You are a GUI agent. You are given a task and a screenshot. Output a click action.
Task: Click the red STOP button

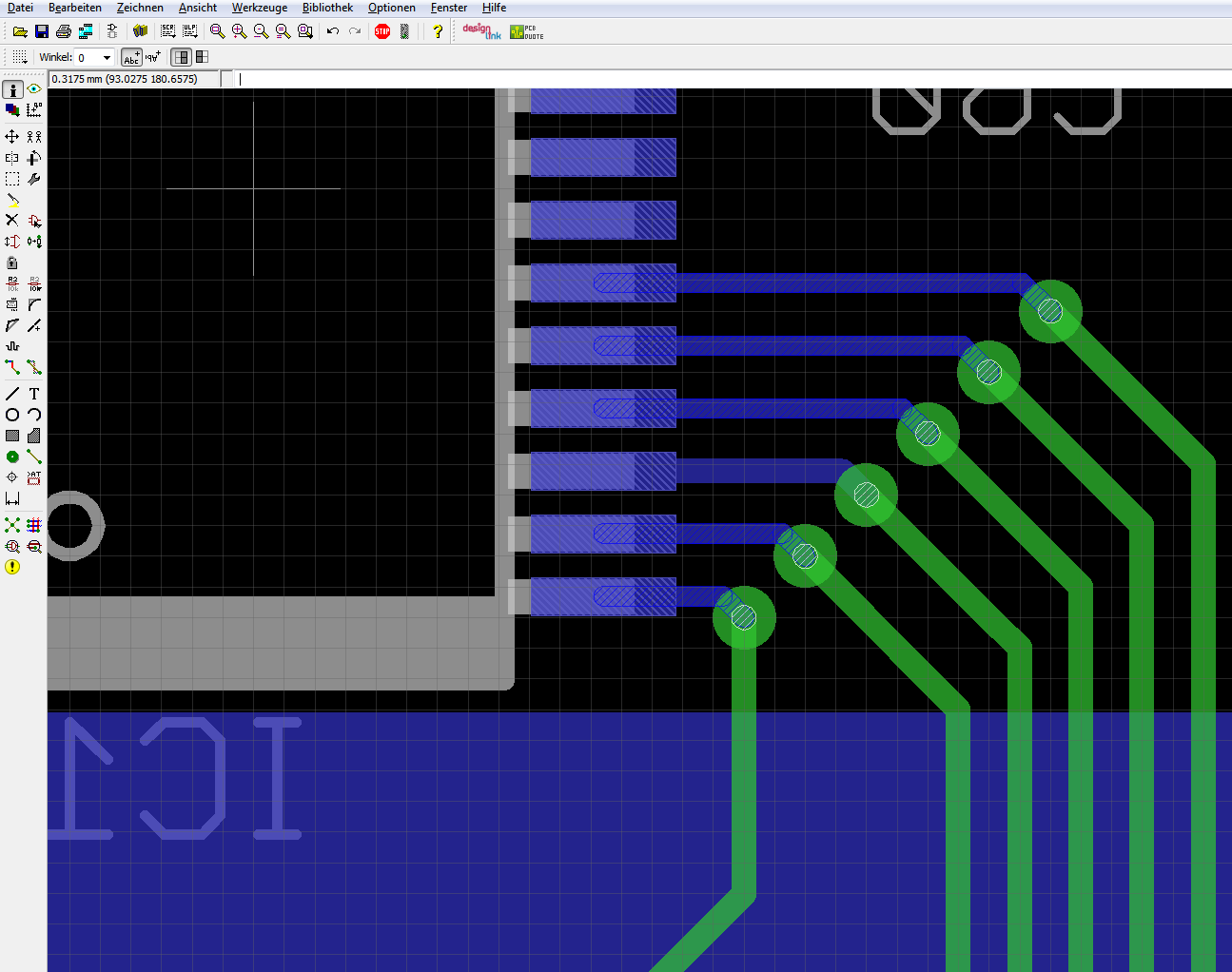[382, 31]
